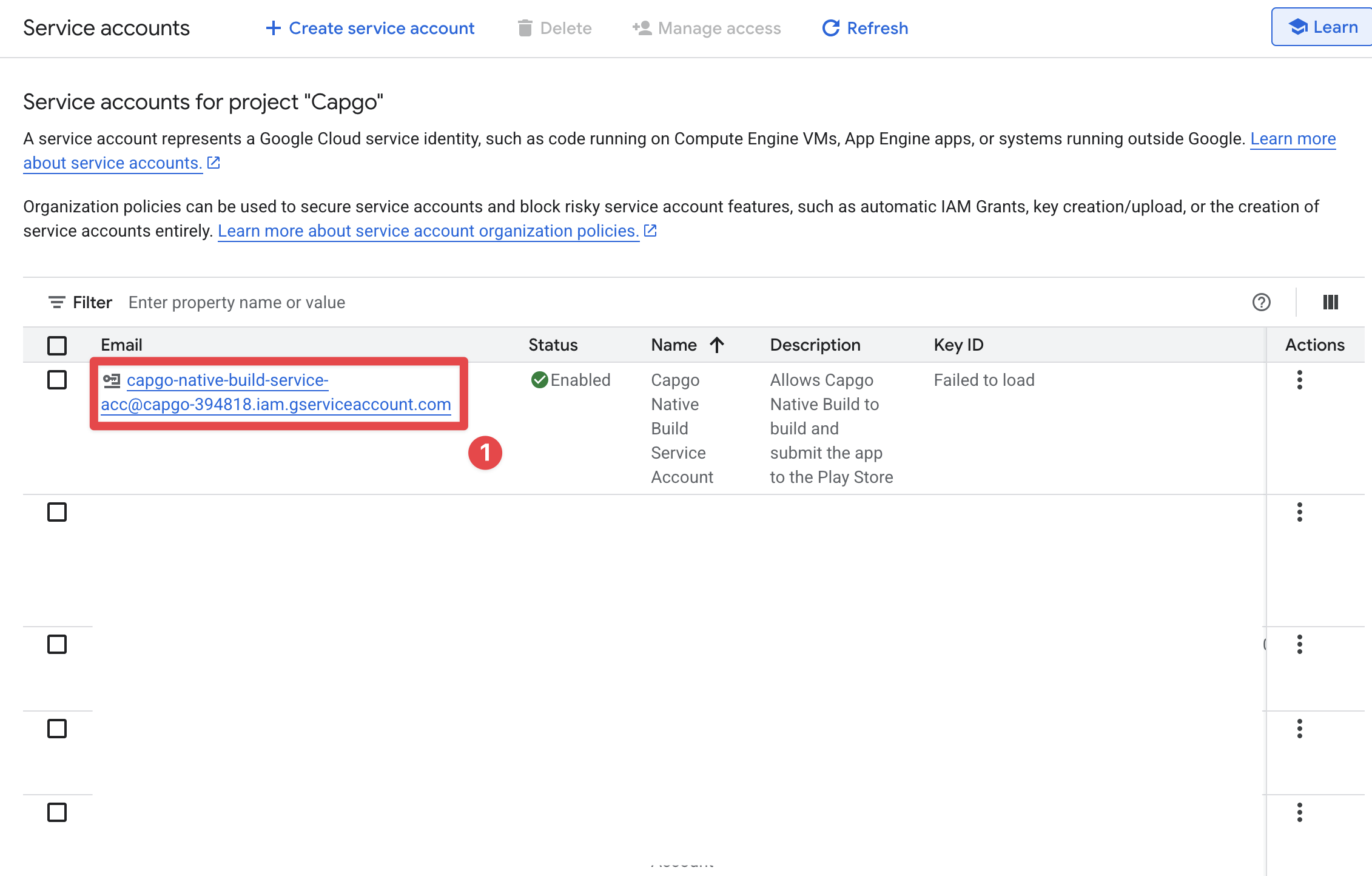Image resolution: width=1372 pixels, height=876 pixels.
Task: Check the select-all checkbox in the table header
Action: click(56, 345)
